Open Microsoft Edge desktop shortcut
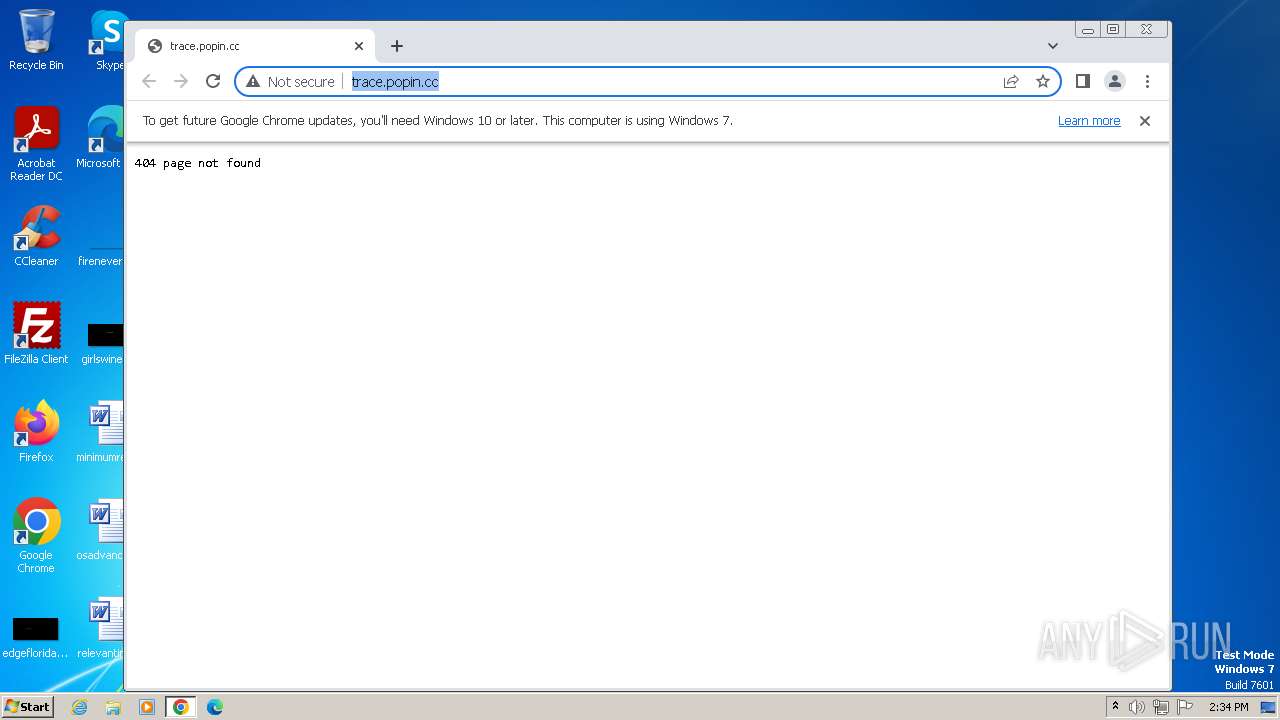1280x720 pixels. coord(100,138)
